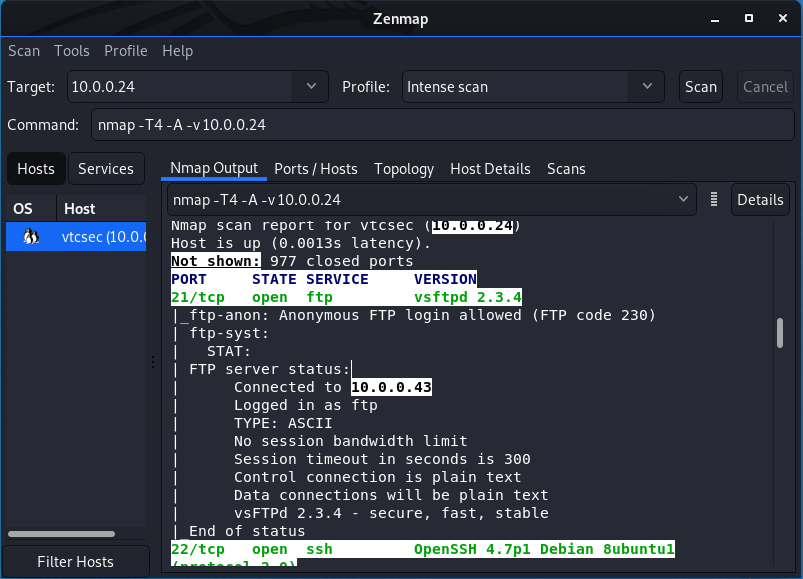Select the vtcsec host row
Screen dimensions: 803x579
coord(76,237)
